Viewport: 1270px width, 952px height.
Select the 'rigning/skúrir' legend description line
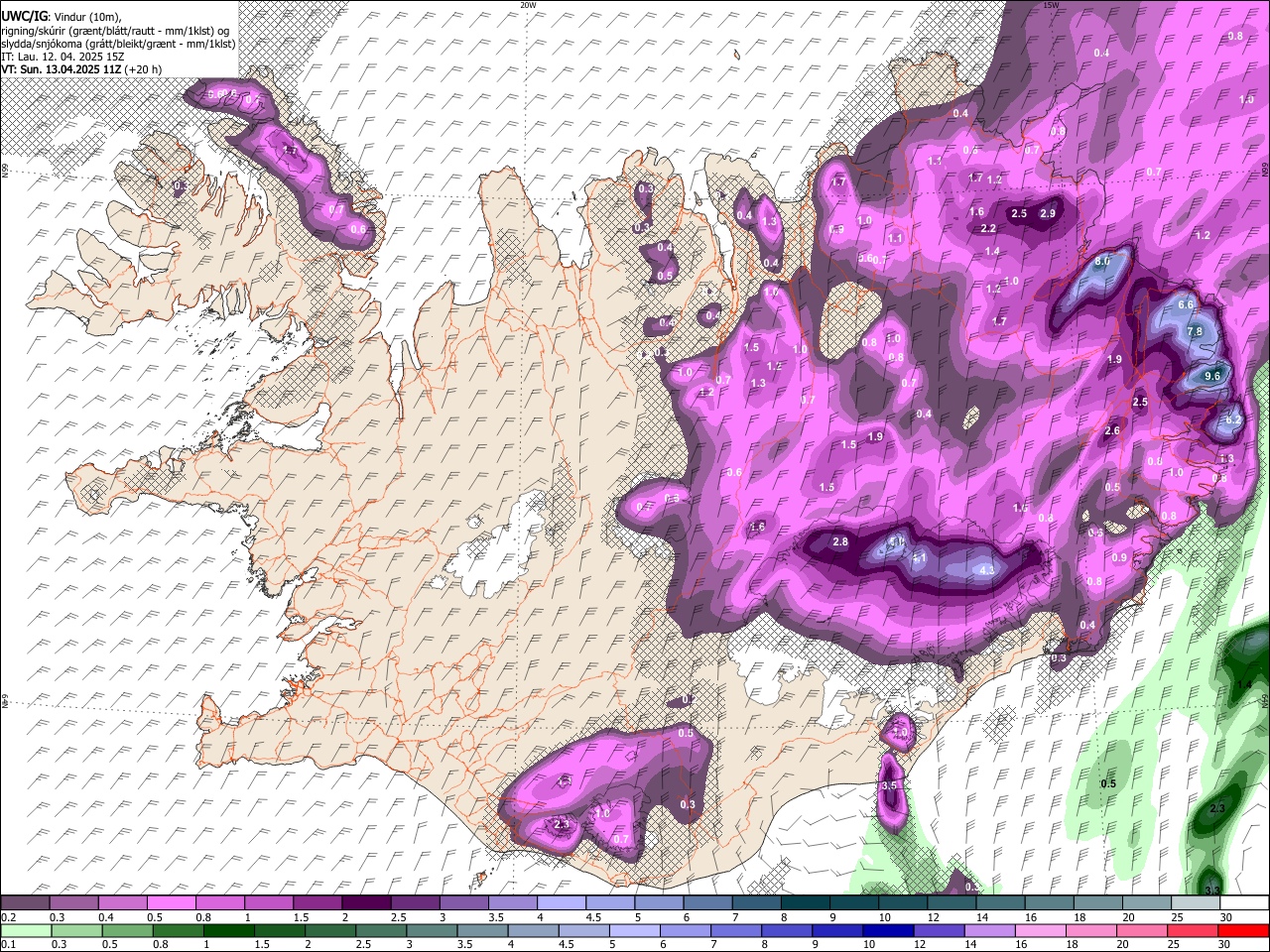[115, 30]
